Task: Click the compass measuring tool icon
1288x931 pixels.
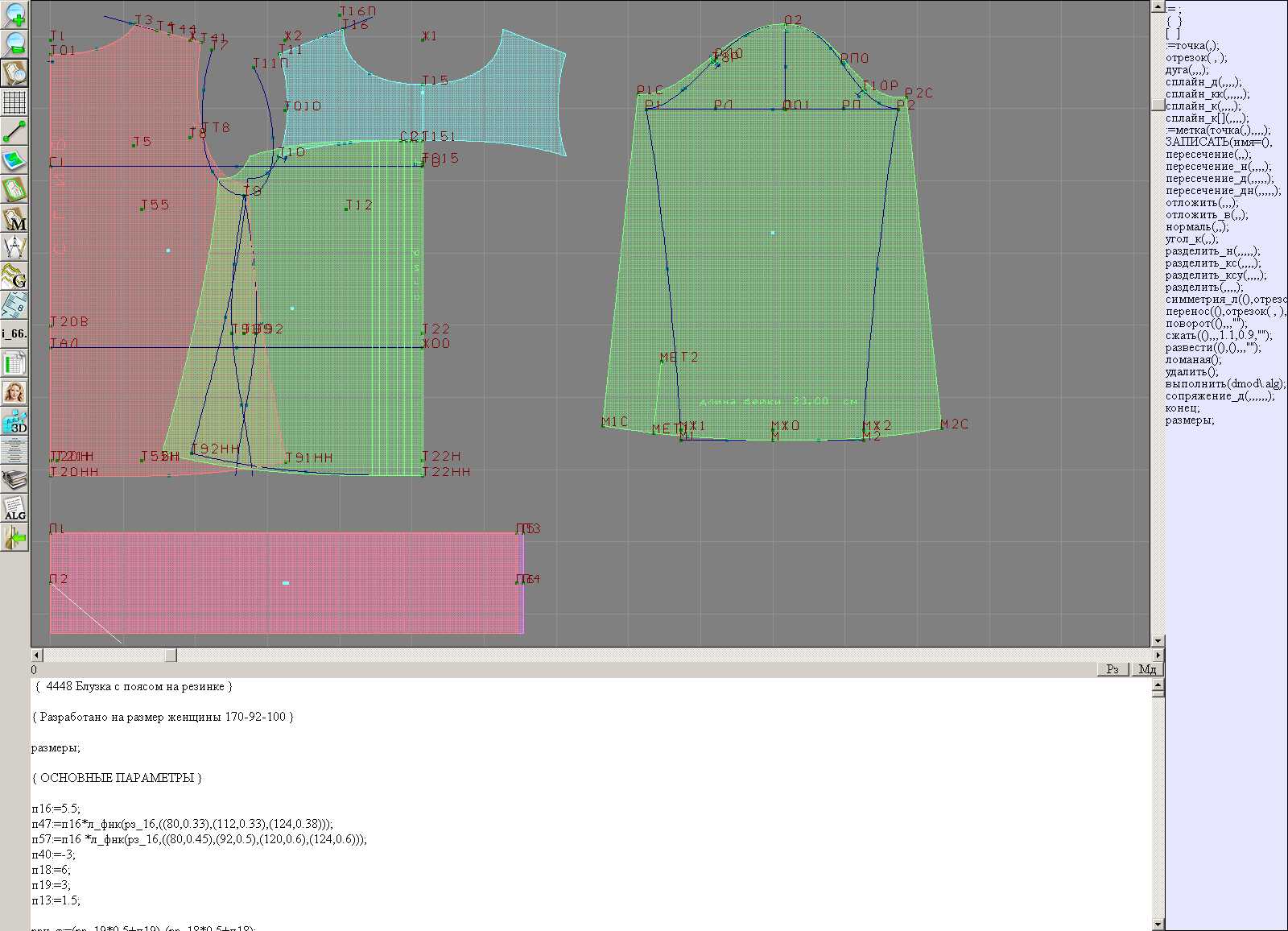Action: click(x=14, y=247)
